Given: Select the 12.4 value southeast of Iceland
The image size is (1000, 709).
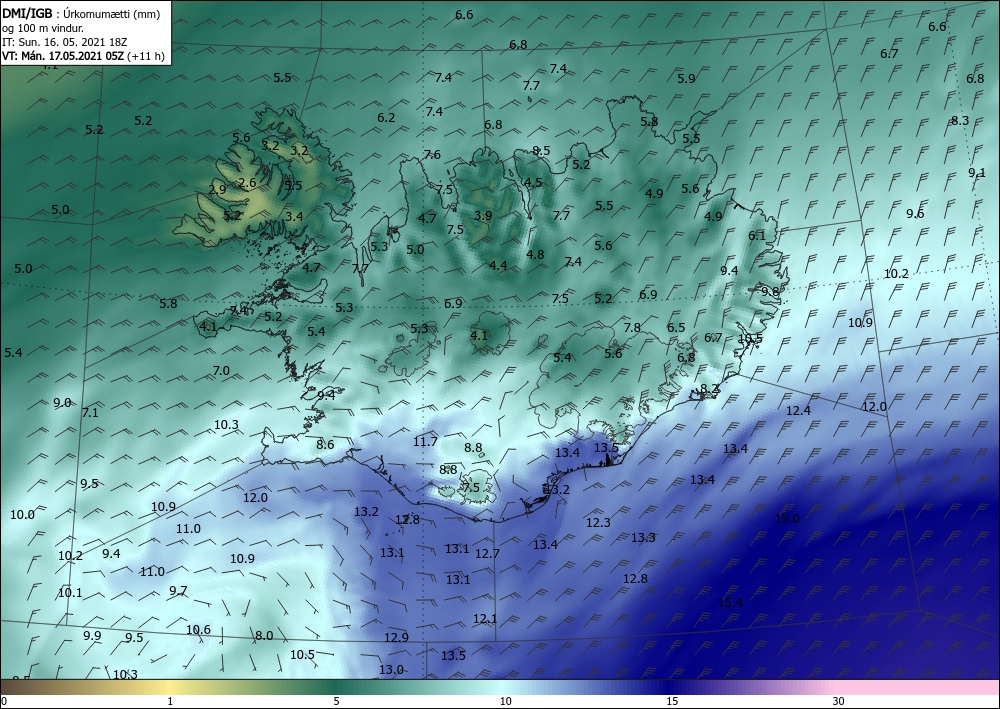Looking at the screenshot, I should coord(798,411).
